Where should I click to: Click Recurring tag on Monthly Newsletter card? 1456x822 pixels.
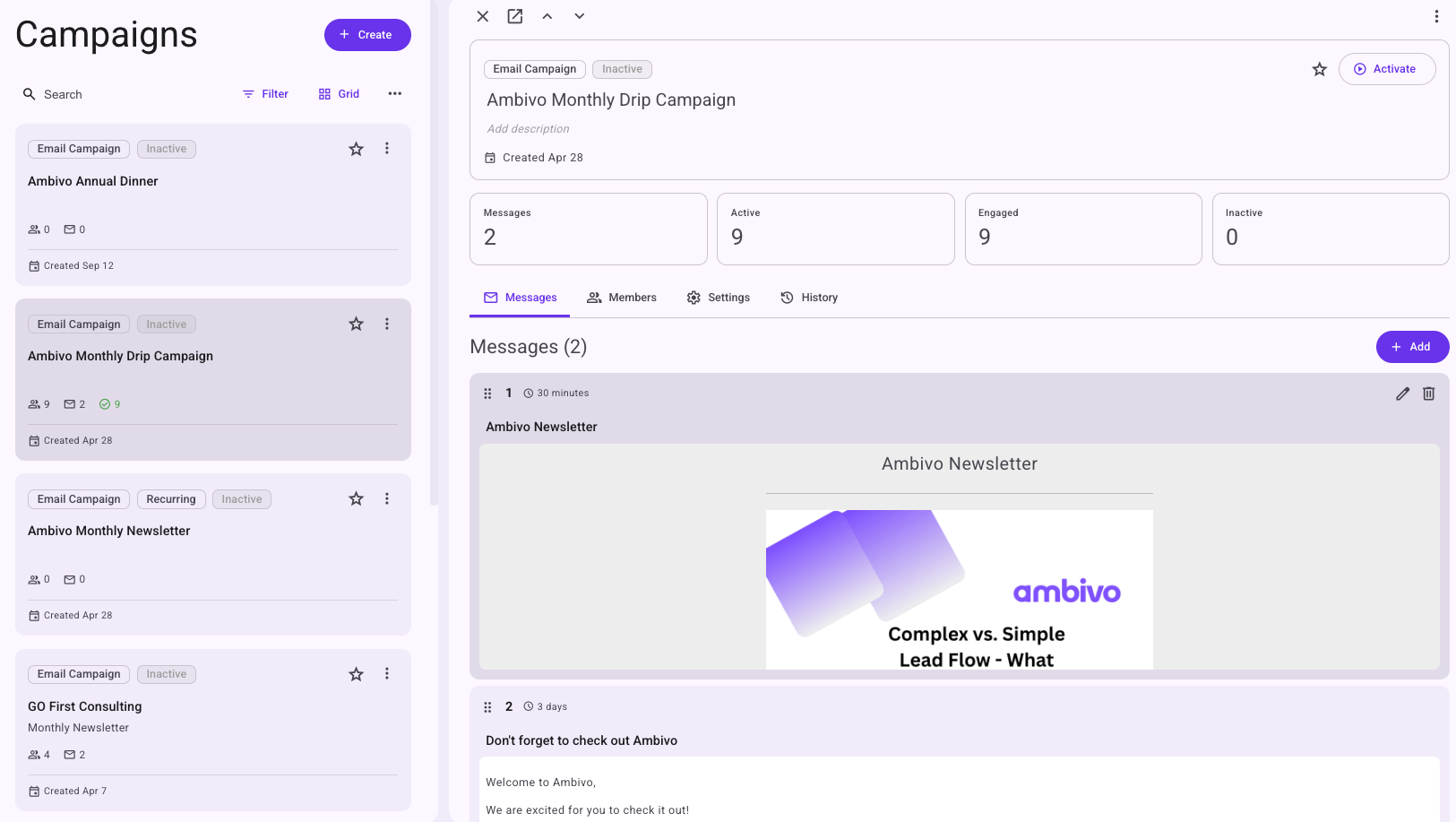click(171, 499)
